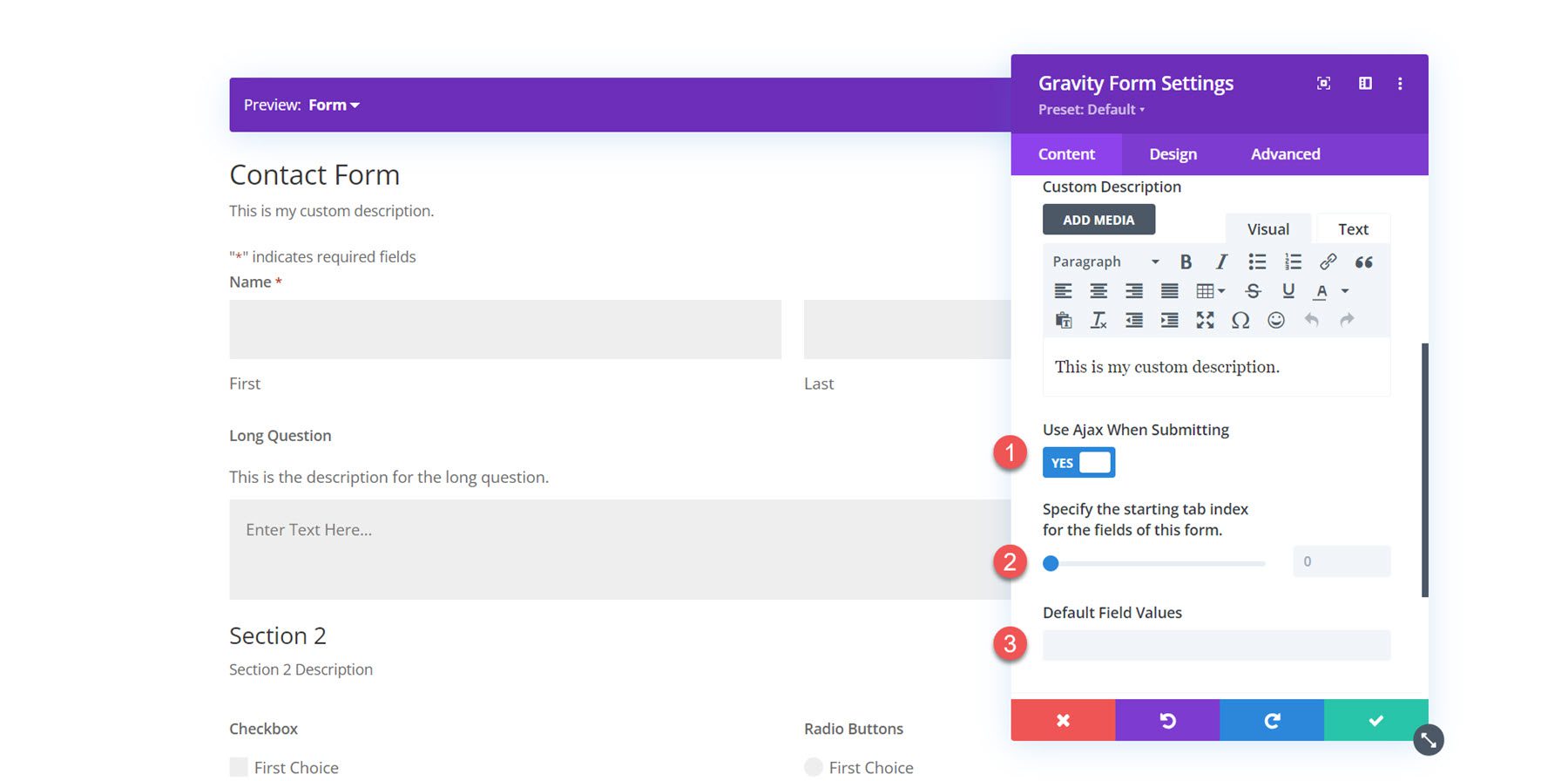
Task: Select the Text editor tab
Action: (x=1353, y=229)
